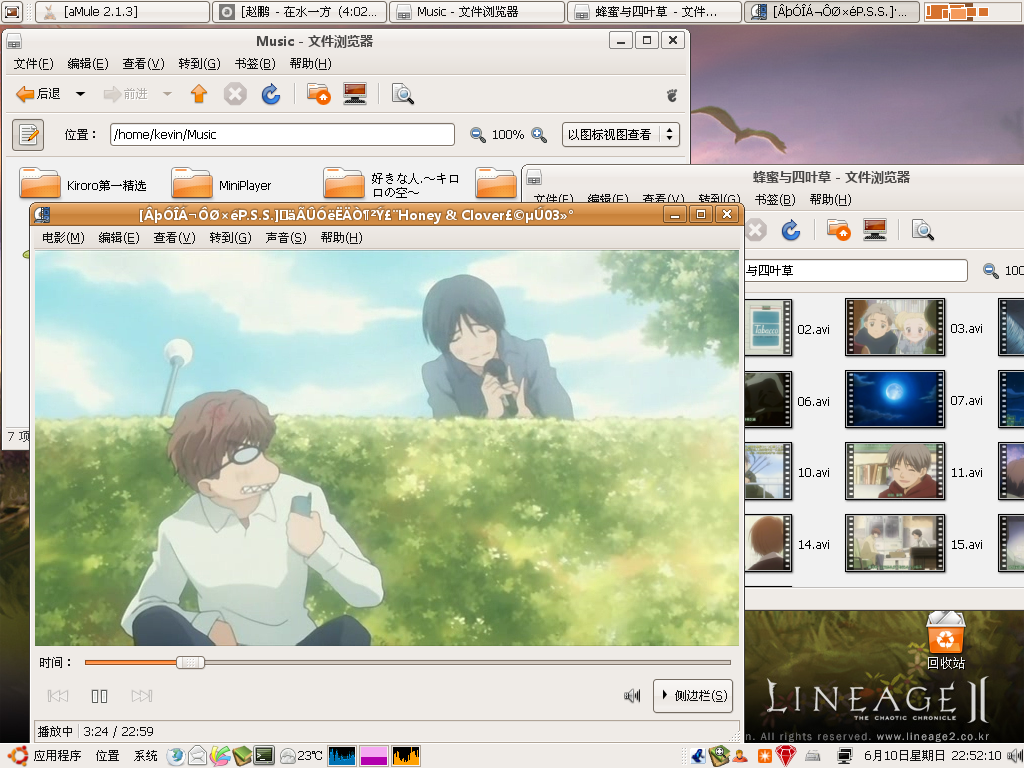Image resolution: width=1024 pixels, height=768 pixels.
Task: Click Stop loading icon in Music browser
Action: (x=235, y=94)
